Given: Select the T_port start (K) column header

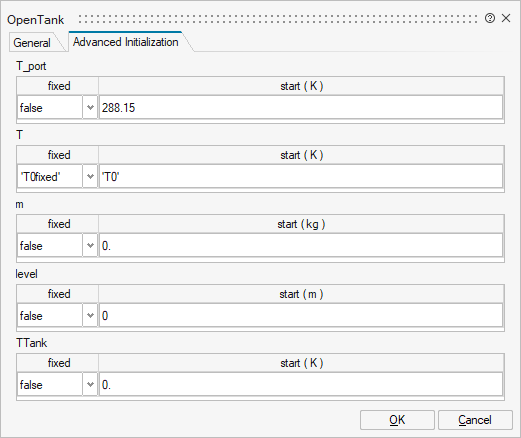Looking at the screenshot, I should point(301,86).
